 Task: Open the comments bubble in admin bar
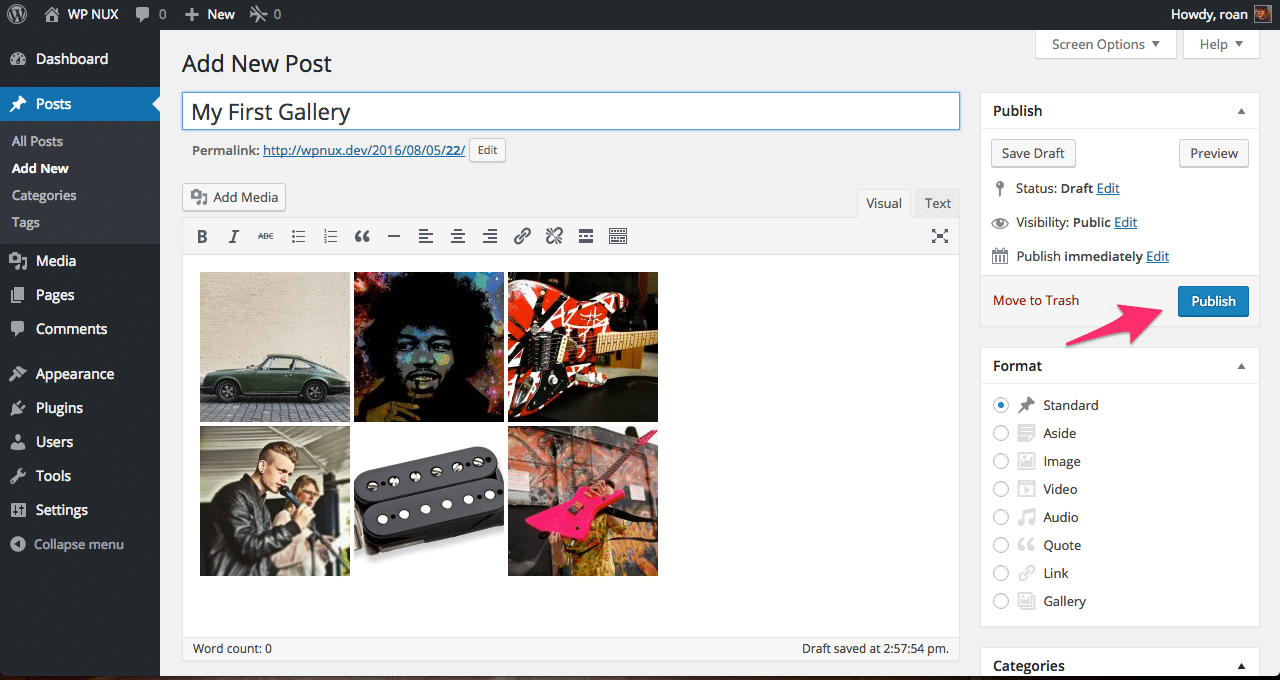(x=150, y=14)
